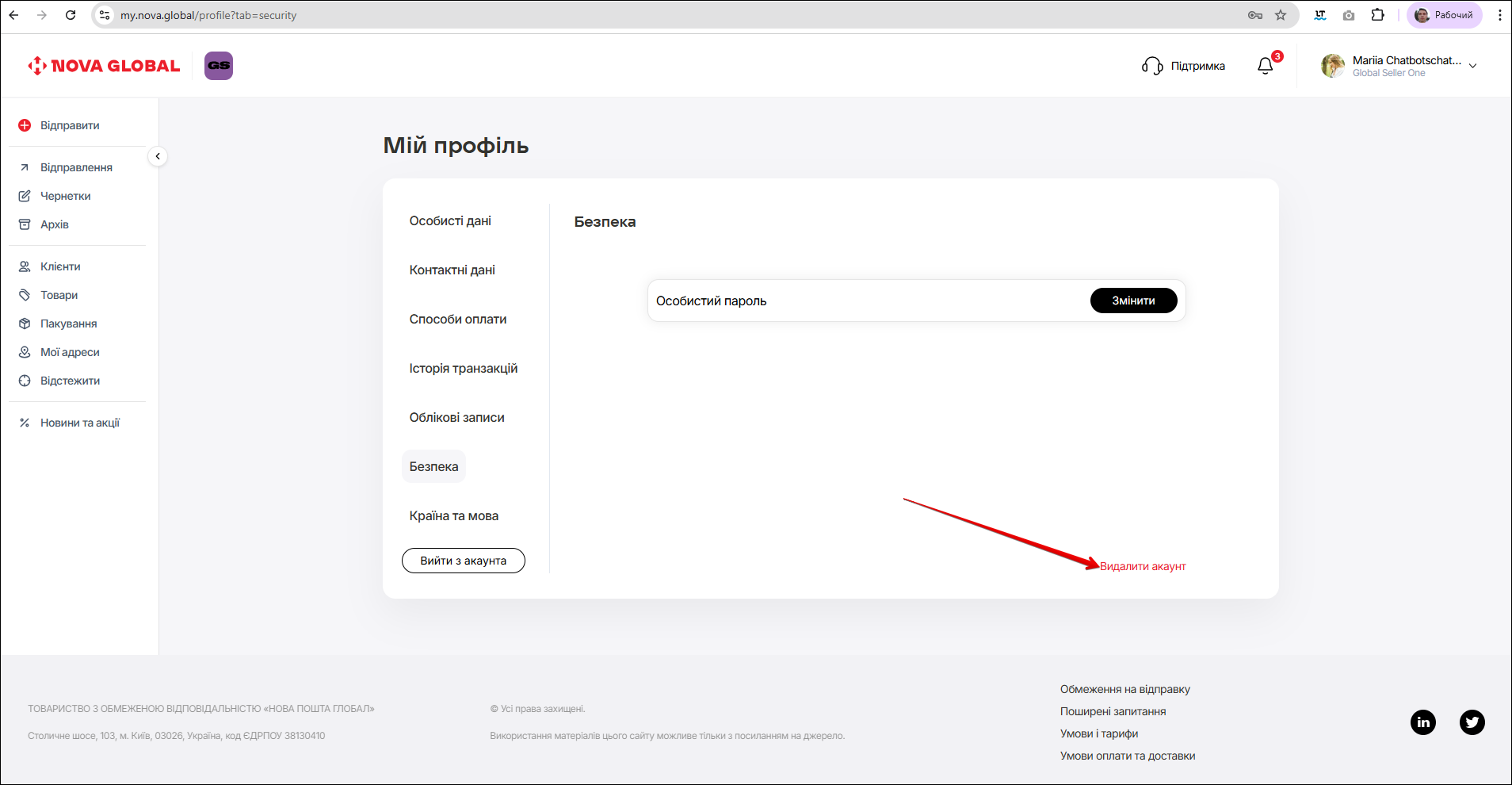The height and width of the screenshot is (785, 1512).
Task: Open the Рабочий browser profile
Action: click(1445, 15)
